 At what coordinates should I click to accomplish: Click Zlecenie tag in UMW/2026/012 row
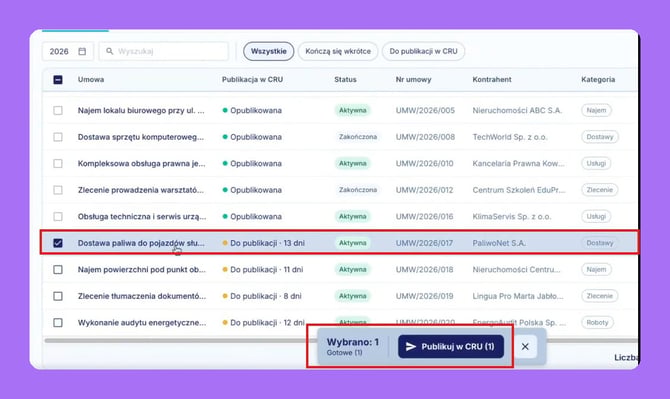[599, 190]
